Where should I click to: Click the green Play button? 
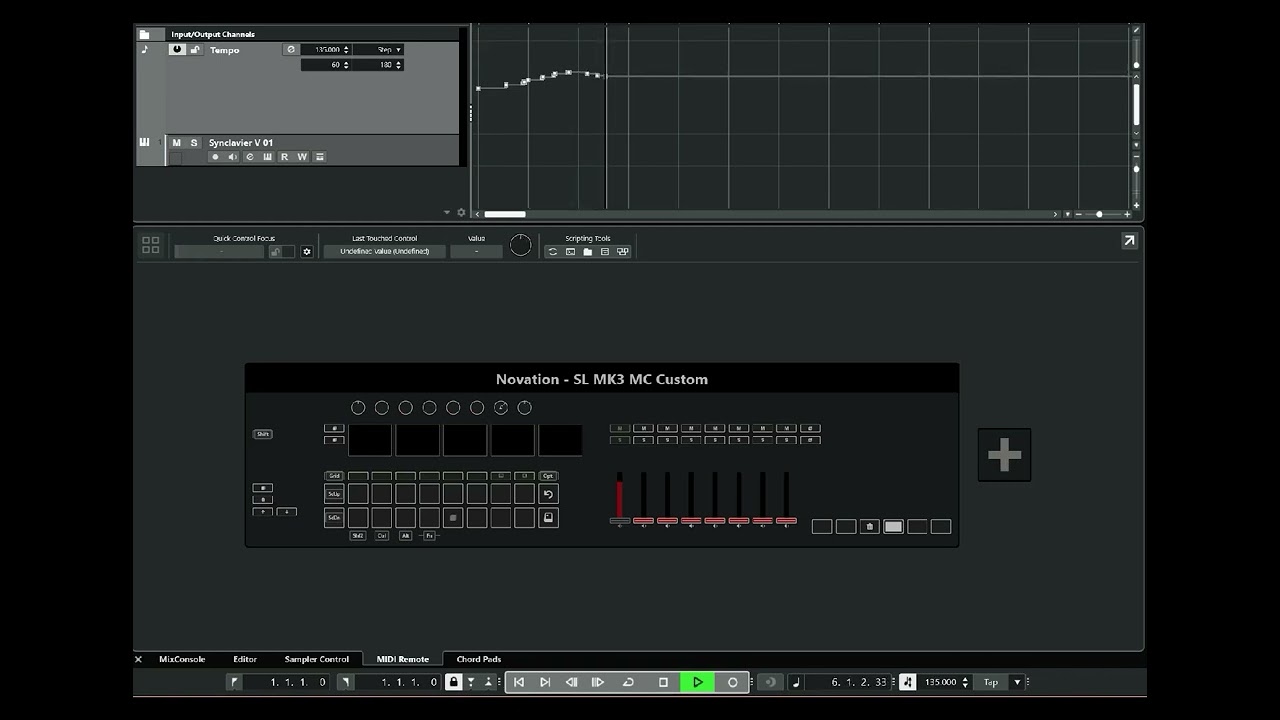coord(697,682)
